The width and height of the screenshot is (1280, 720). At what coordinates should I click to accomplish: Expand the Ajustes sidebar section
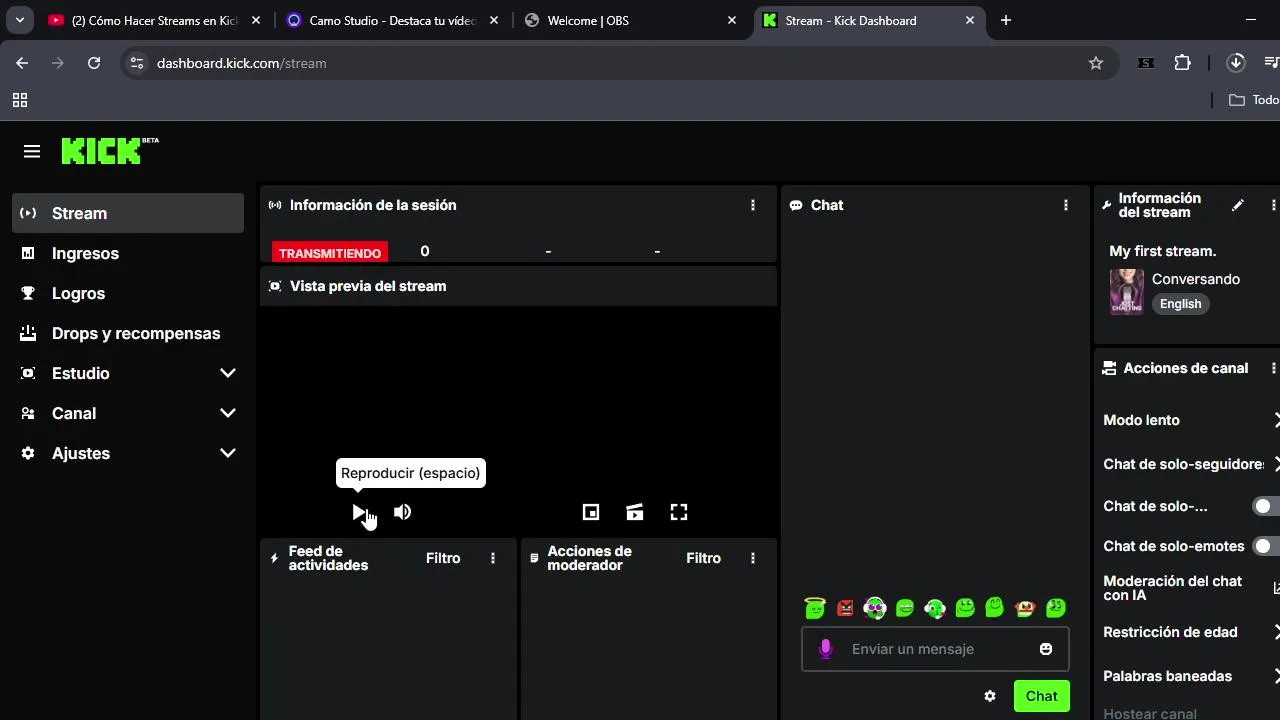click(228, 453)
